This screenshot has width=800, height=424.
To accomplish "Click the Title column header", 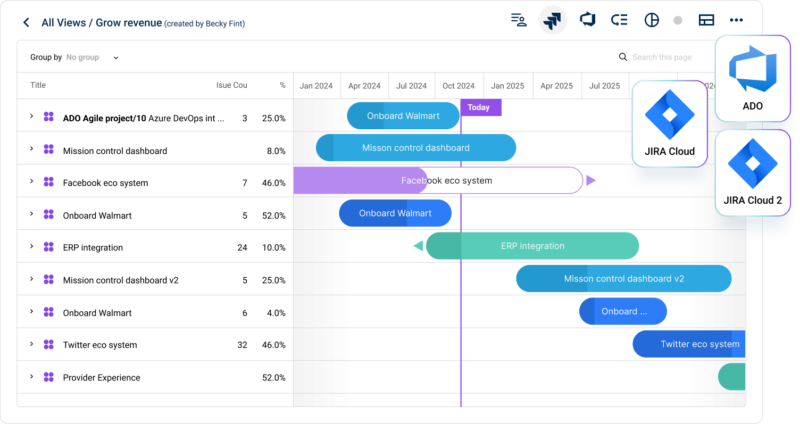I will (38, 85).
